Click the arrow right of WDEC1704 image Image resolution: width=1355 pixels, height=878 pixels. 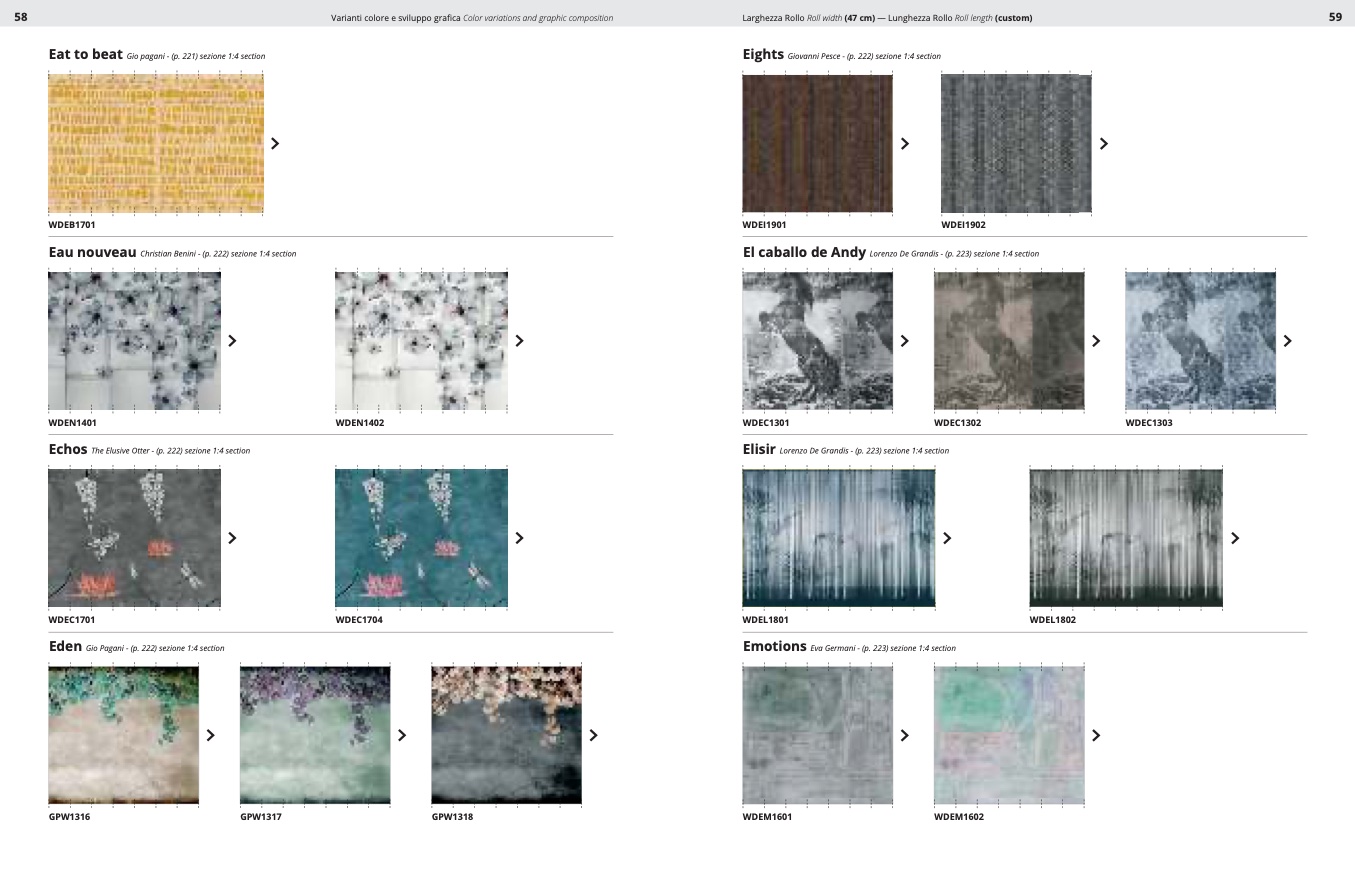click(519, 538)
